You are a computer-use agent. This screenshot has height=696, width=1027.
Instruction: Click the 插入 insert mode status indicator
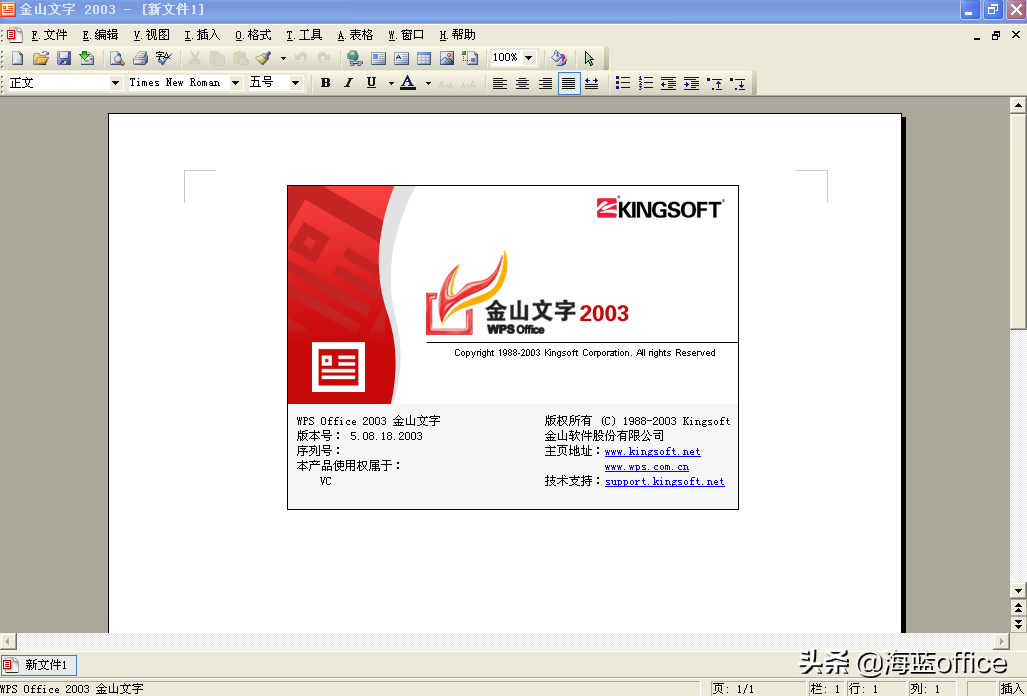tap(1011, 689)
